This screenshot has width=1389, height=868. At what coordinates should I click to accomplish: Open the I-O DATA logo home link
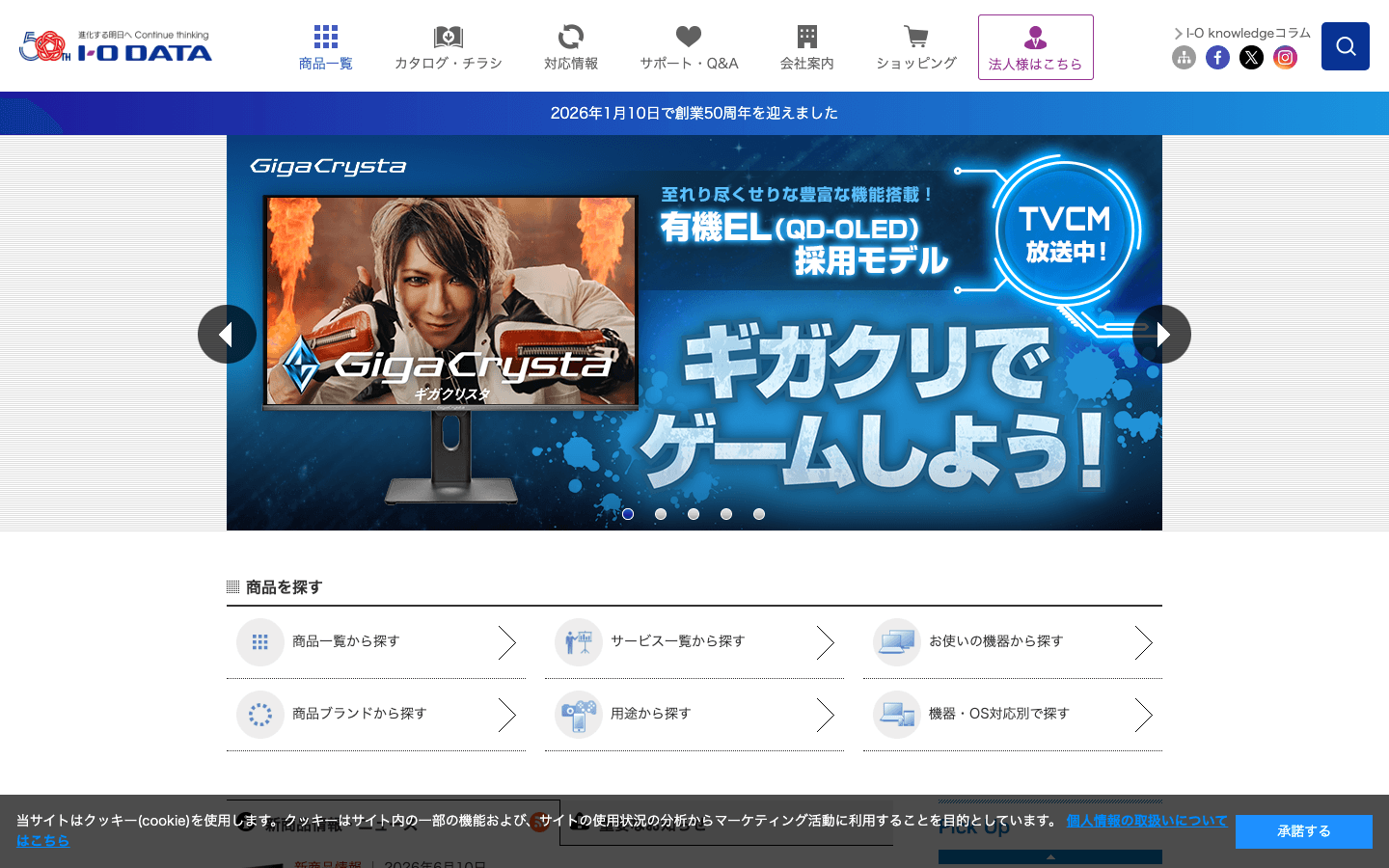(x=116, y=45)
